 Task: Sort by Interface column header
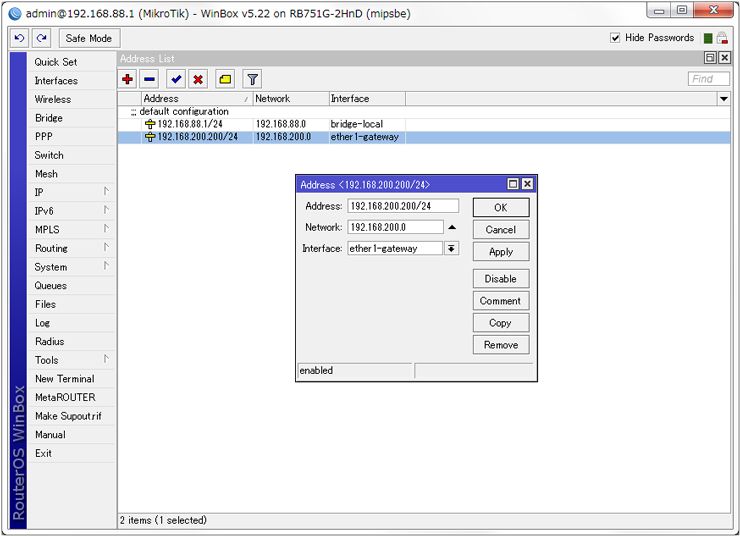tap(367, 99)
